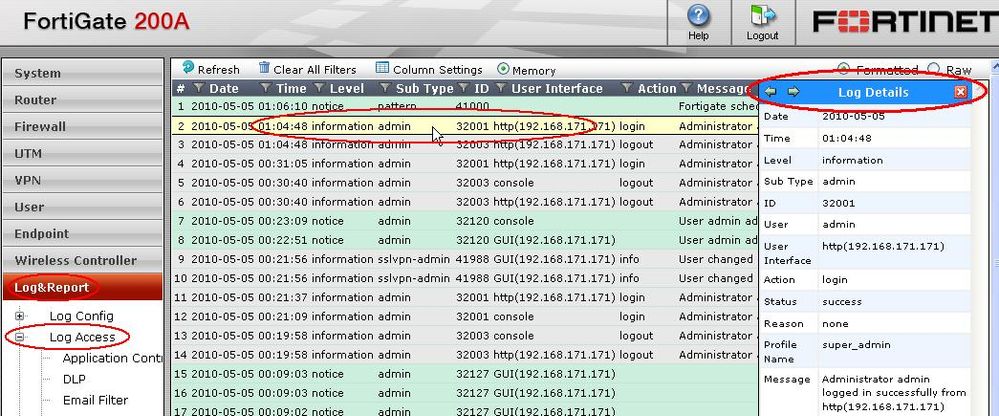This screenshot has width=999, height=416.
Task: Go to next log with right arrow
Action: coord(793,92)
